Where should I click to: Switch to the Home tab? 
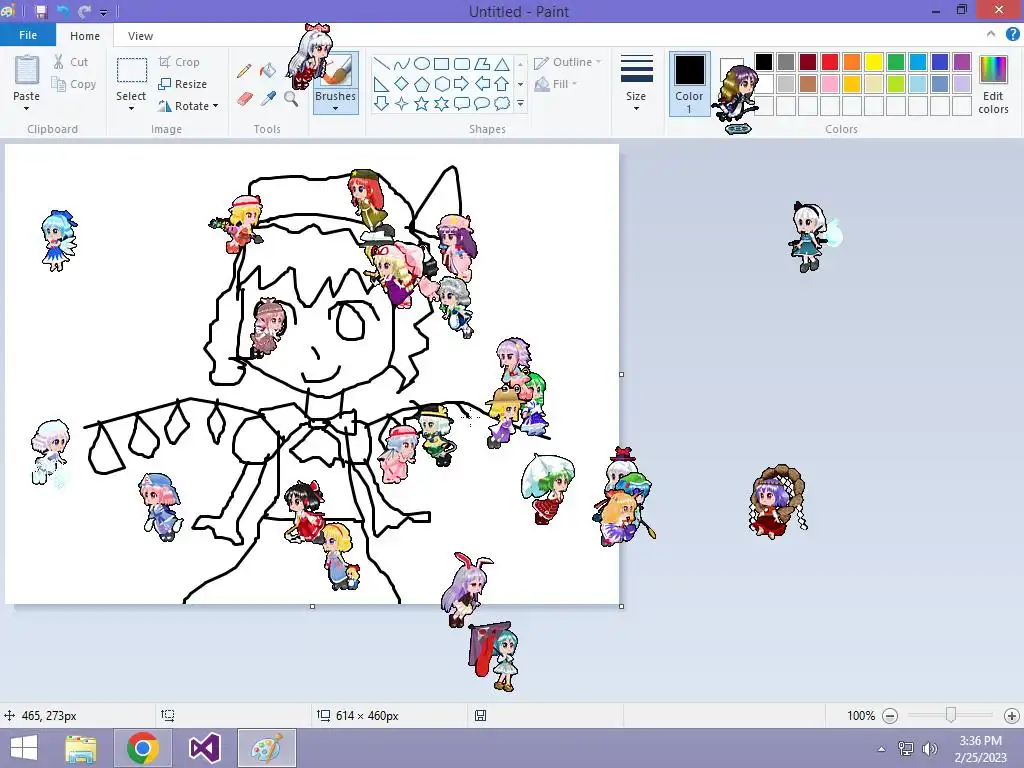coord(85,36)
